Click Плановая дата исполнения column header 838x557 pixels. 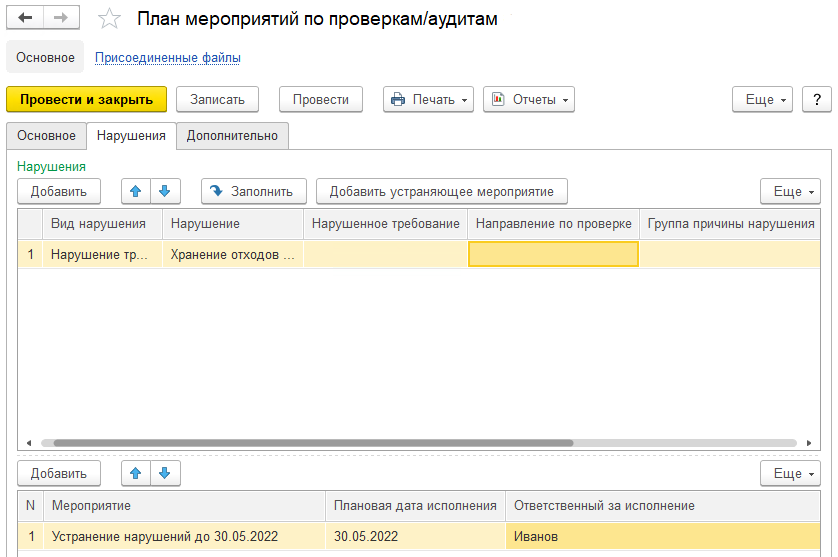point(415,506)
